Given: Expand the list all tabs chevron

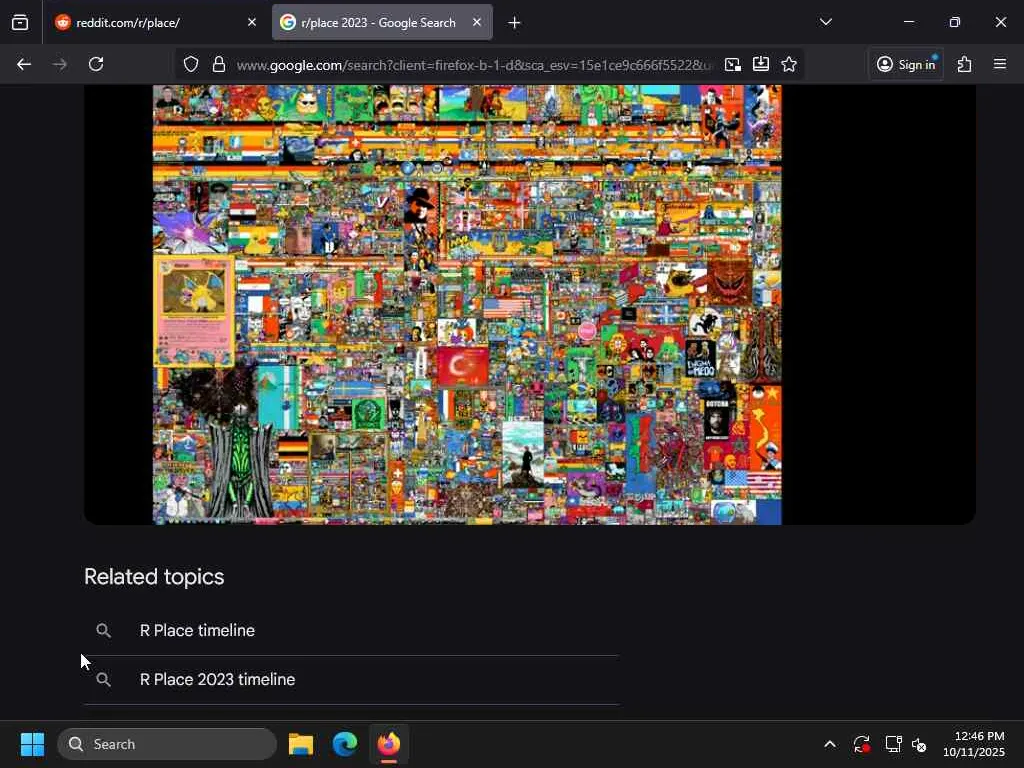Looking at the screenshot, I should [825, 22].
